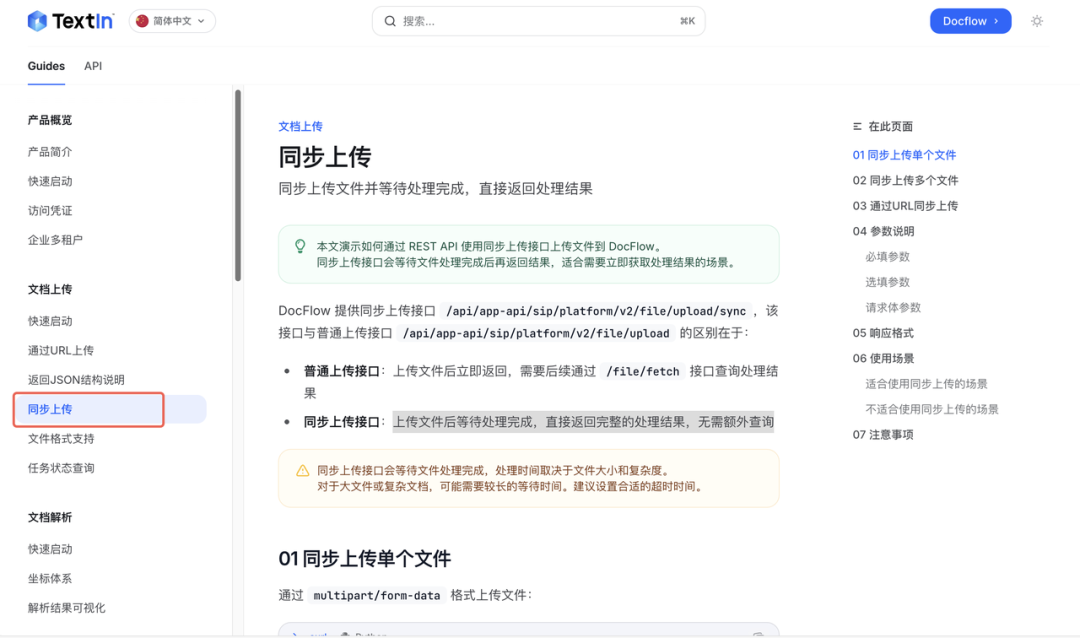Screen dimensions: 1080x638
Task: Focus the 搜索 search input field
Action: pyautogui.click(x=530, y=21)
